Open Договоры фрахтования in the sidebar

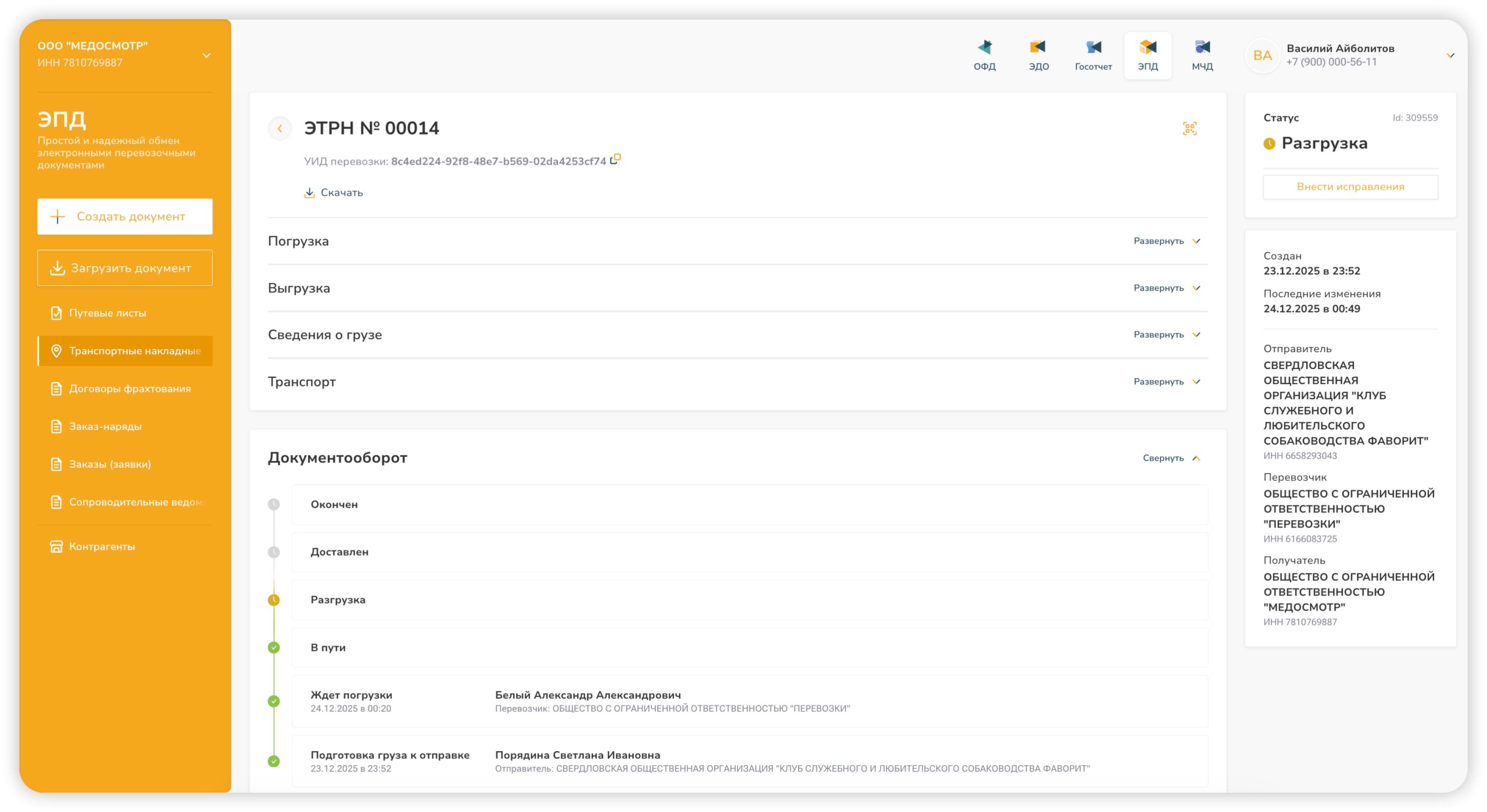pyautogui.click(x=129, y=388)
